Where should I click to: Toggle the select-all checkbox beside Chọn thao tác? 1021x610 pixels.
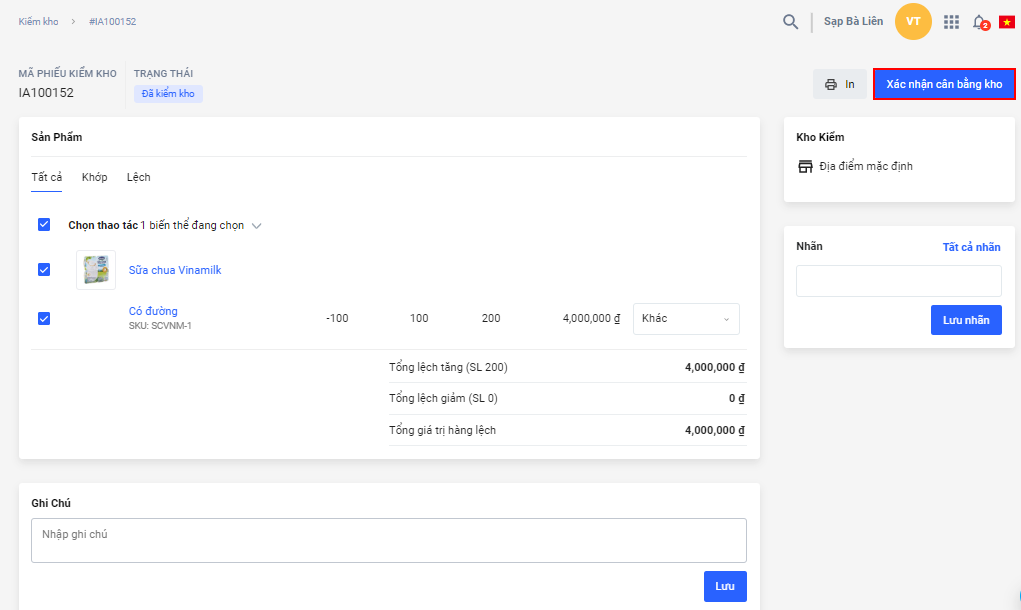[x=44, y=225]
